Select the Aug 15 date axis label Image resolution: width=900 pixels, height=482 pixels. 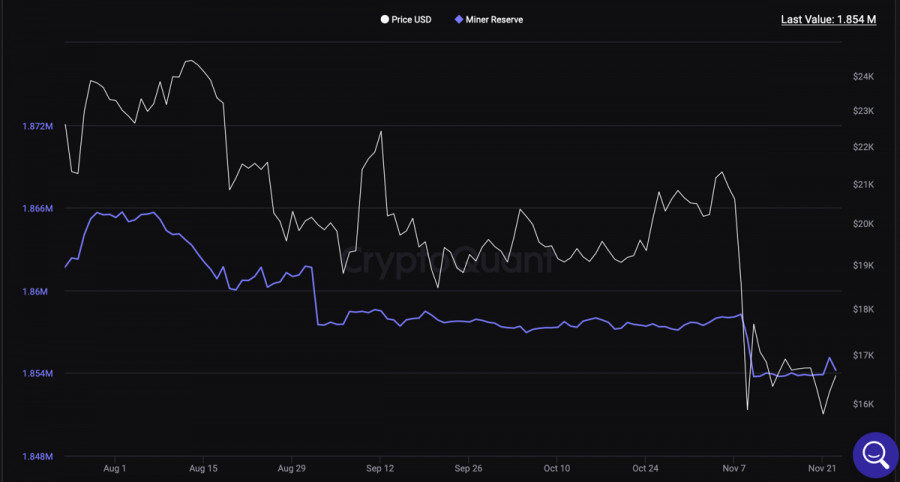click(x=203, y=468)
